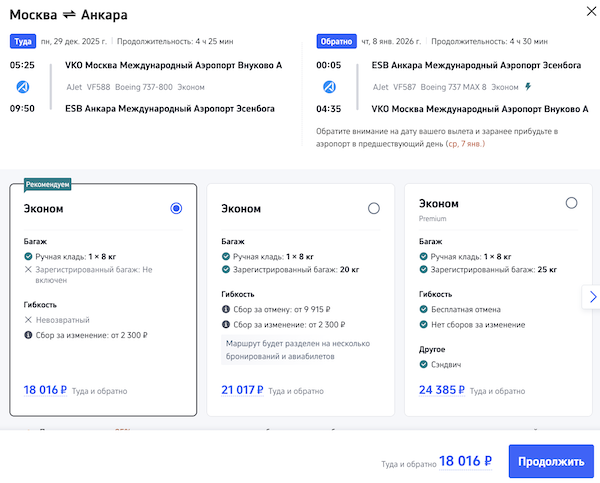Click the lightning icon beside Boeing 737 MAX 8
600x483 pixels.
[528, 87]
